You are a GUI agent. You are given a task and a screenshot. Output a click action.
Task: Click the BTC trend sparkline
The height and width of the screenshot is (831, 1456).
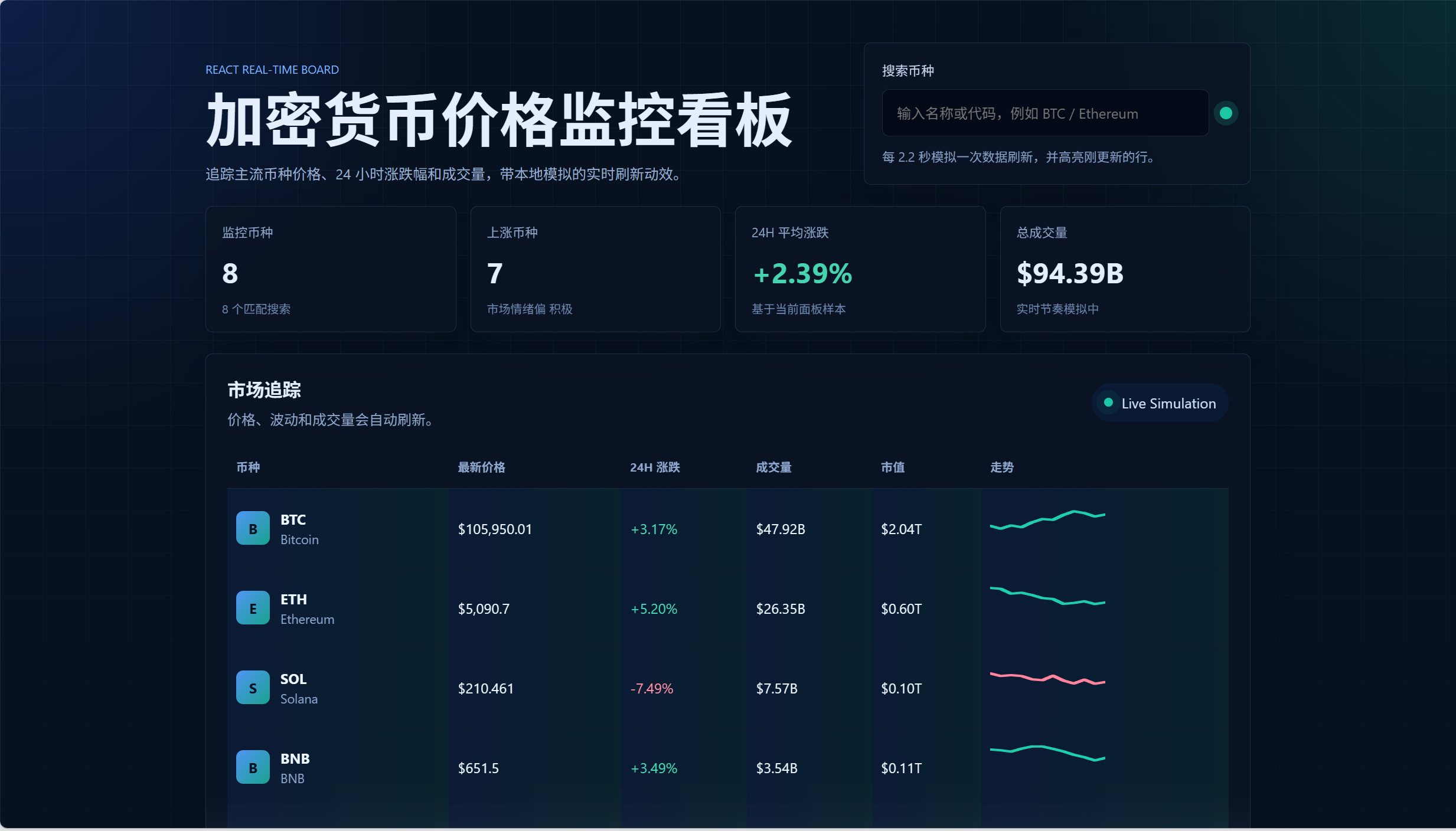(x=1047, y=520)
